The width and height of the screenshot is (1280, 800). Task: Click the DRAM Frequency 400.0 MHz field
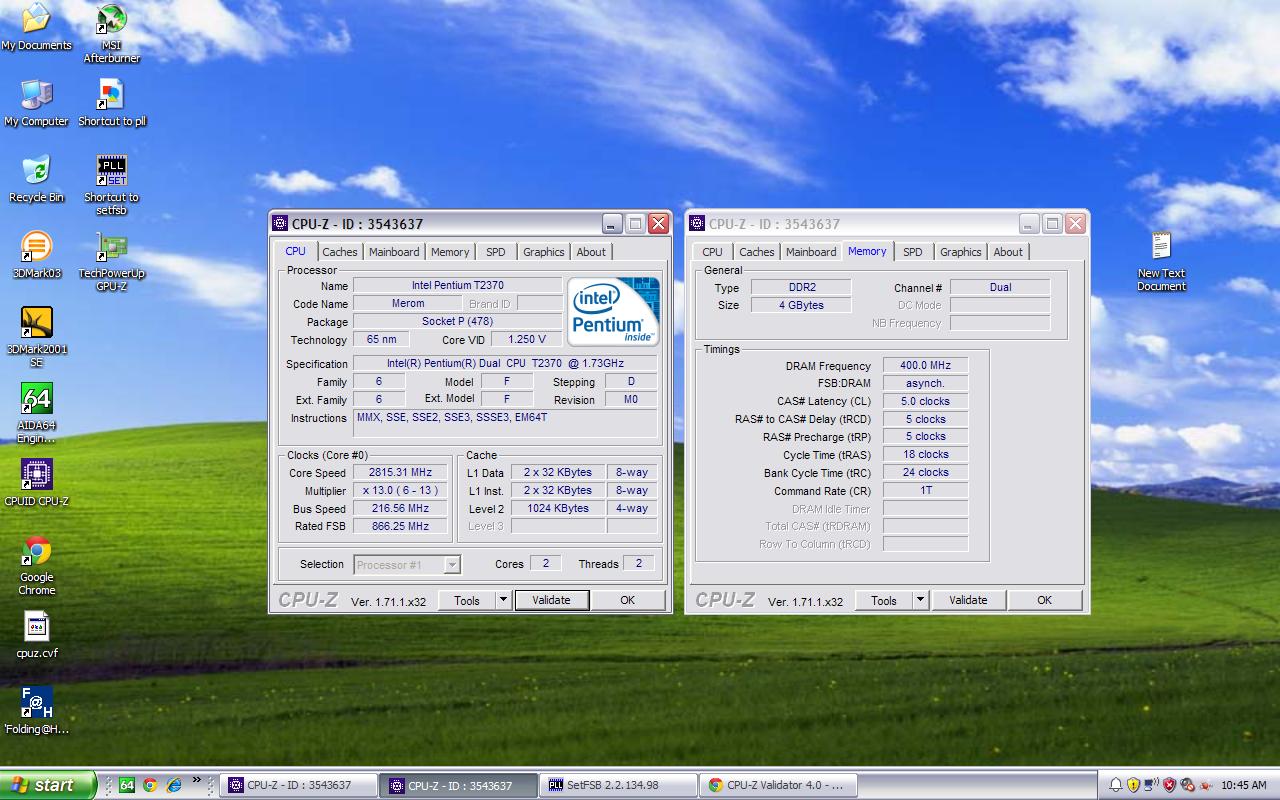pyautogui.click(x=925, y=365)
